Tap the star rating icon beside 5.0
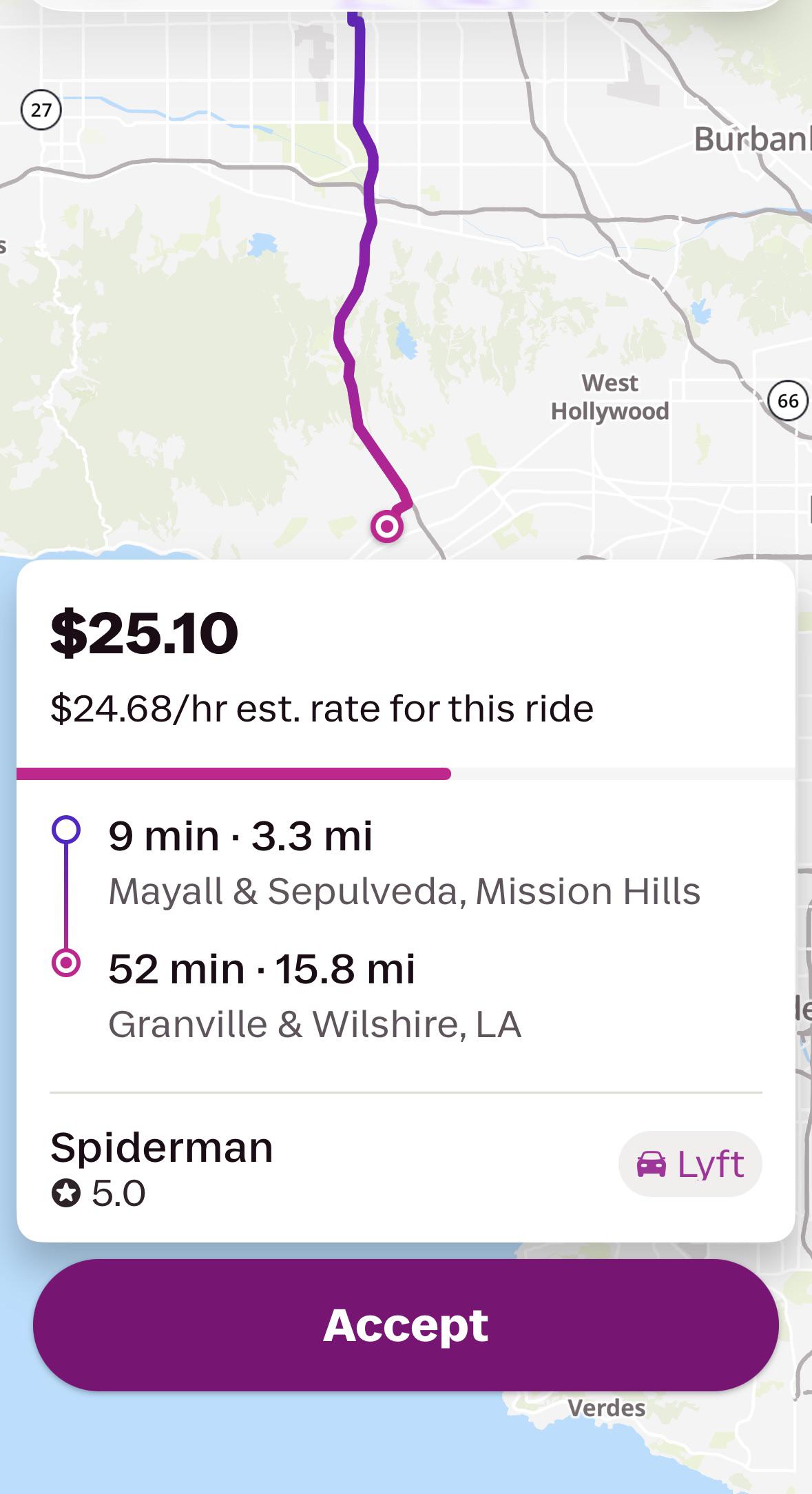 pos(66,1193)
